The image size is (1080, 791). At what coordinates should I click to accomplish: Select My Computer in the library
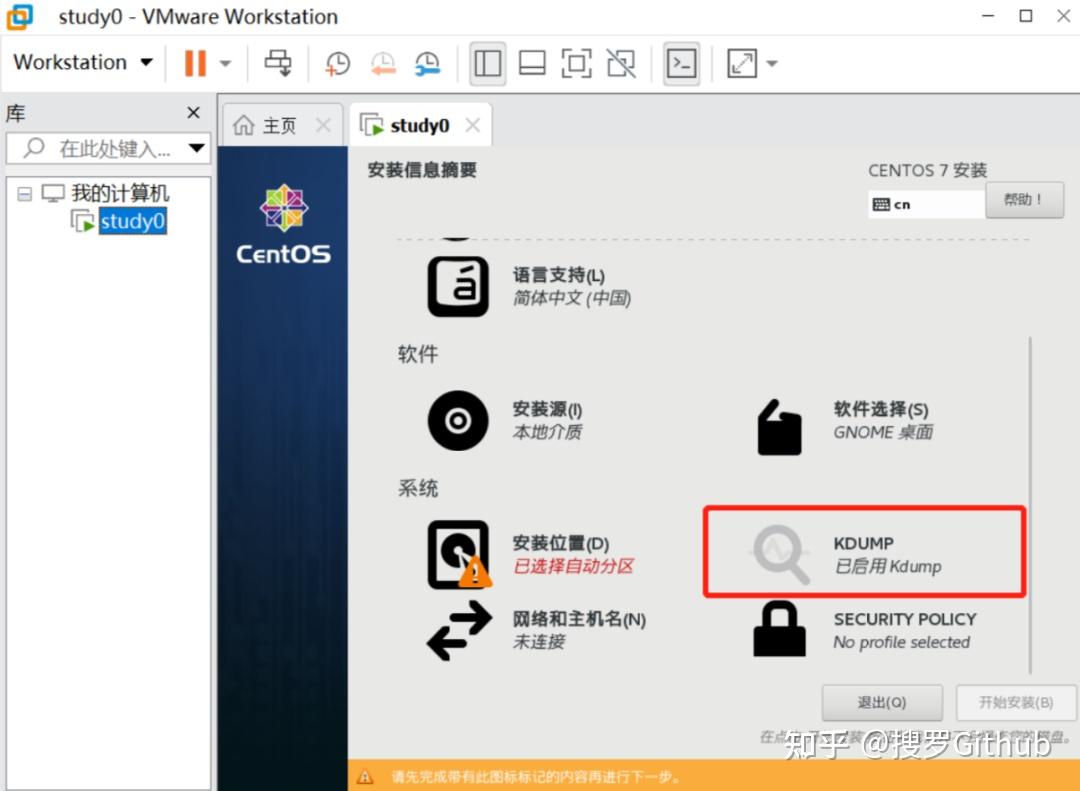point(120,193)
